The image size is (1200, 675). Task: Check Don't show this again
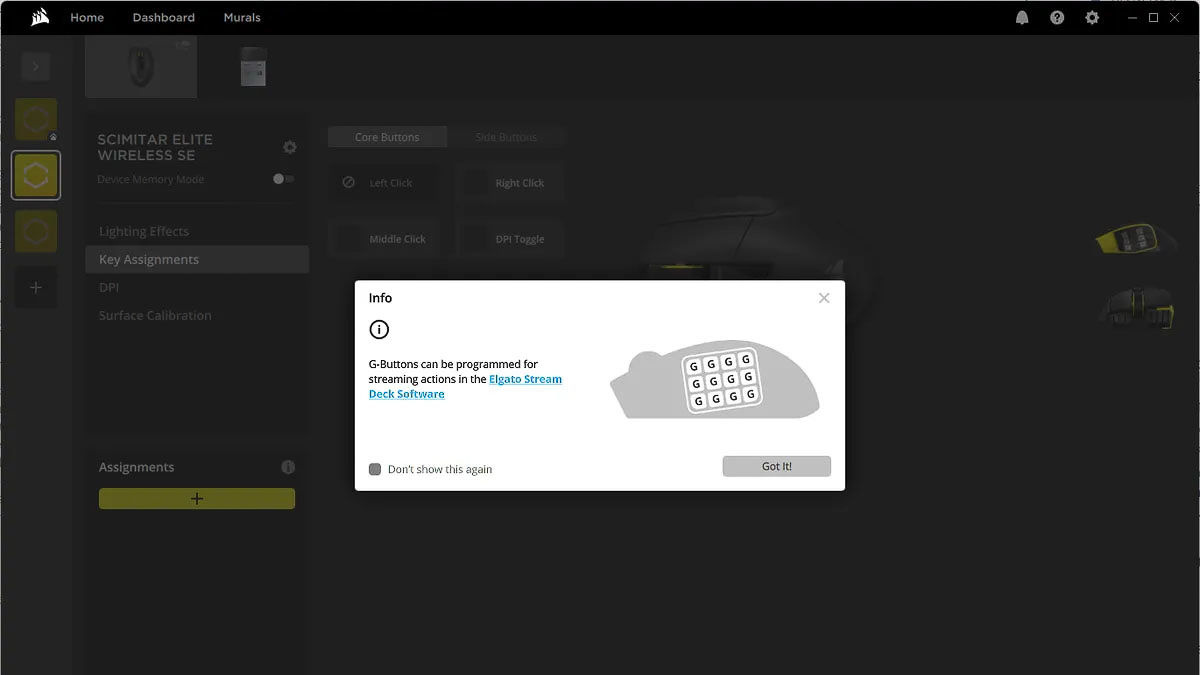[375, 469]
